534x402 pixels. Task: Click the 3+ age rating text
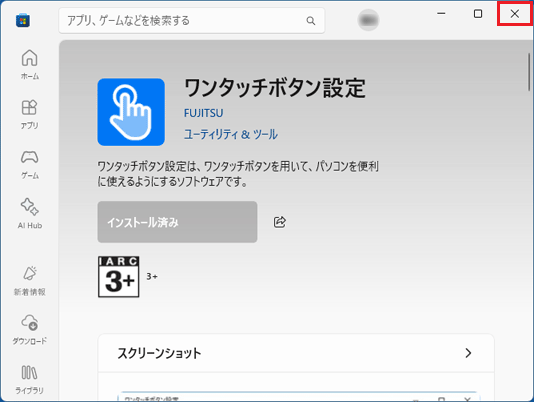pos(152,276)
